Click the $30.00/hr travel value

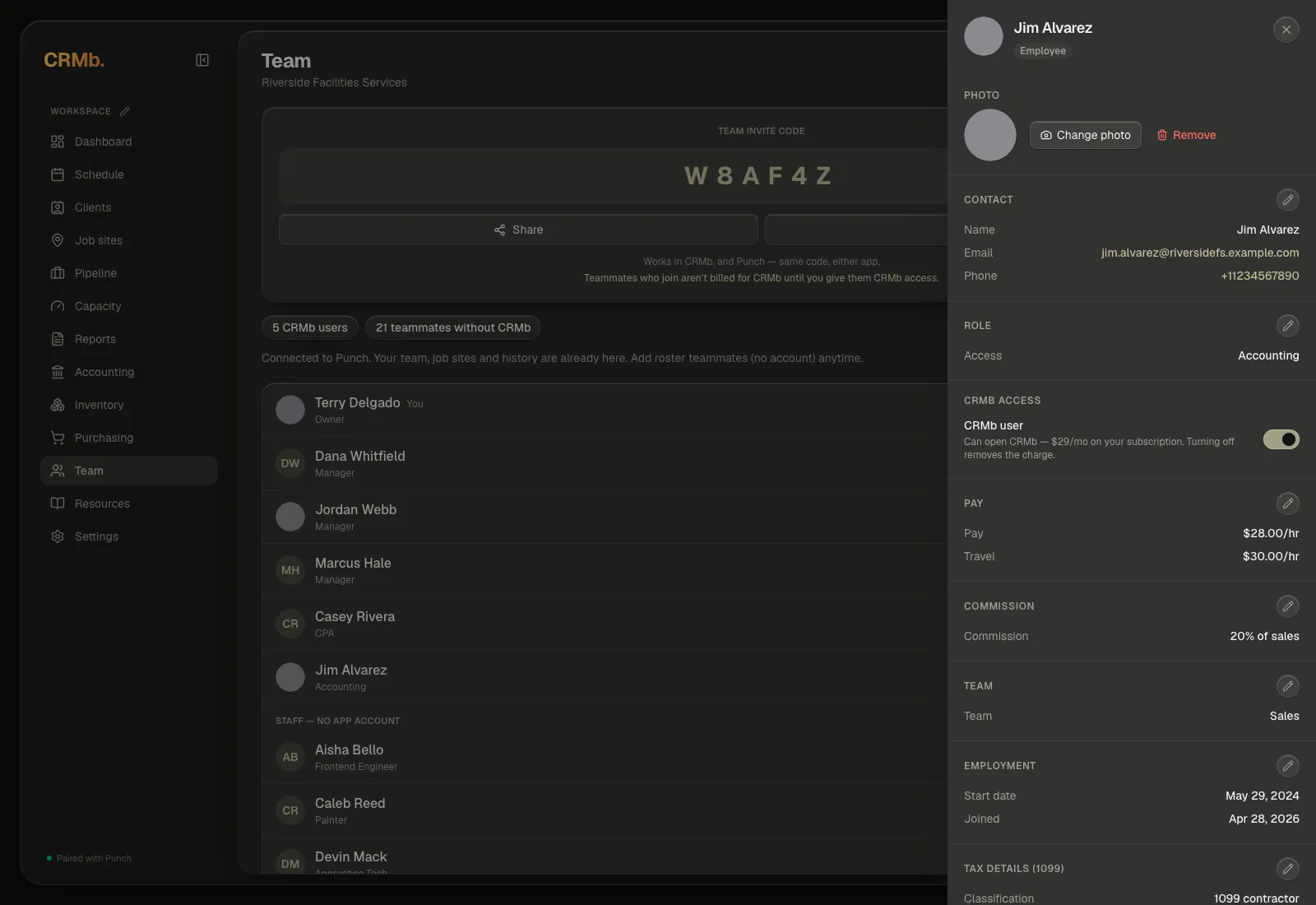click(x=1271, y=556)
